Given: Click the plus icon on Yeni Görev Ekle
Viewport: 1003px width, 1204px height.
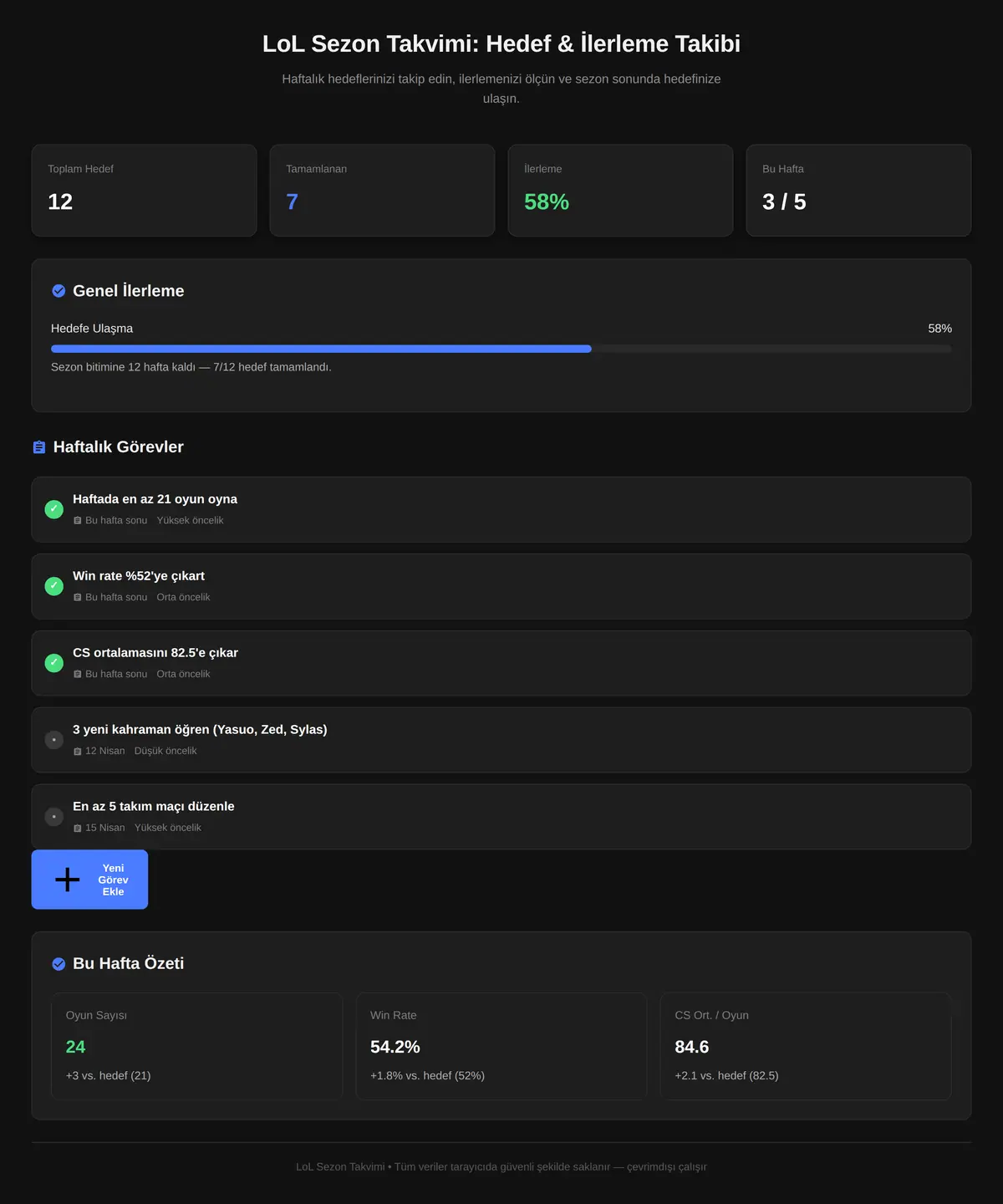Looking at the screenshot, I should coord(68,880).
